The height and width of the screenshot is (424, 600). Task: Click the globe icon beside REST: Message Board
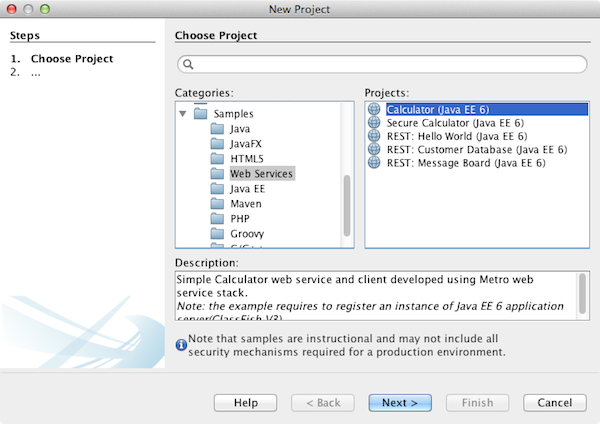[374, 162]
